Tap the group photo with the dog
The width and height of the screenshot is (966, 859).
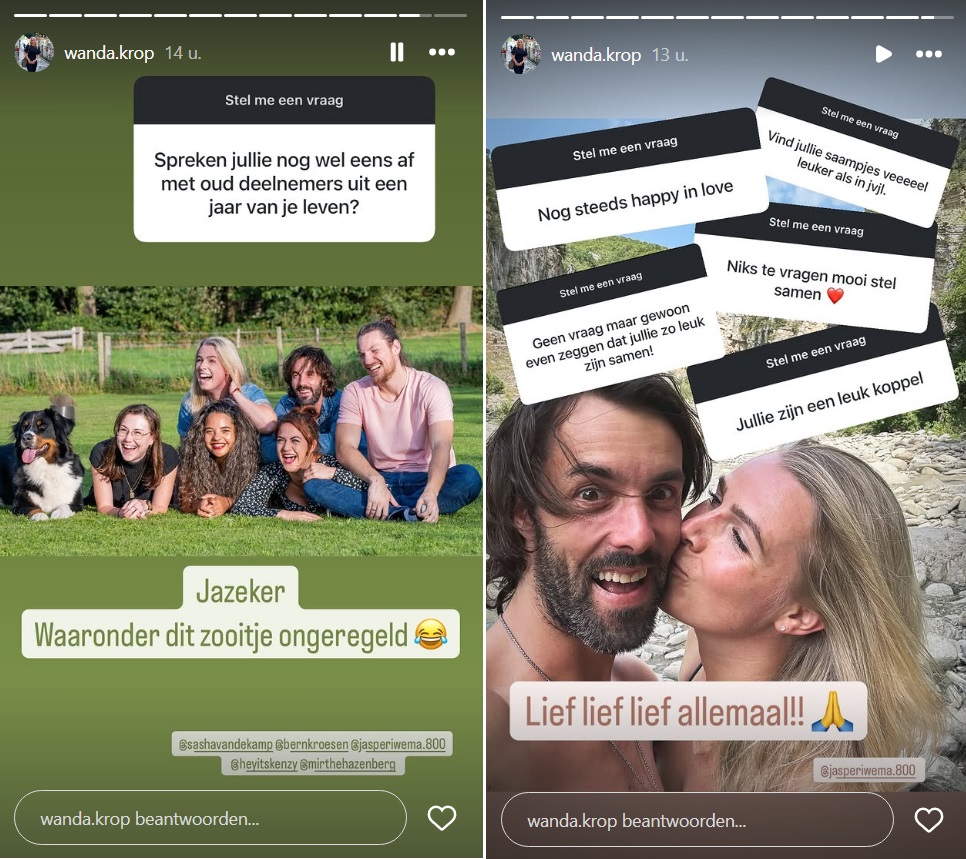click(241, 421)
